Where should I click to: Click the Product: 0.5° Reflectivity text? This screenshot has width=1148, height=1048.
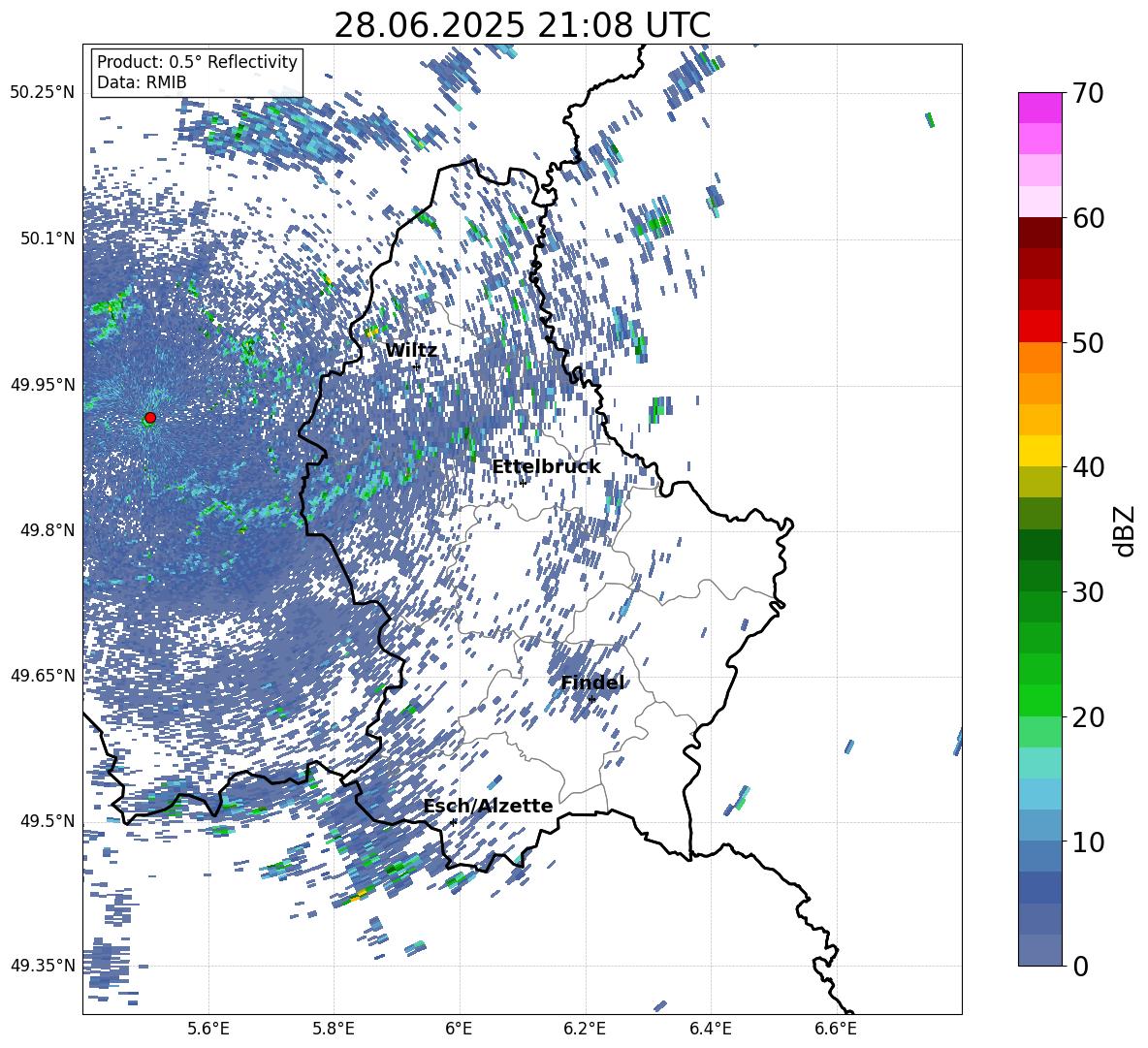(x=197, y=61)
